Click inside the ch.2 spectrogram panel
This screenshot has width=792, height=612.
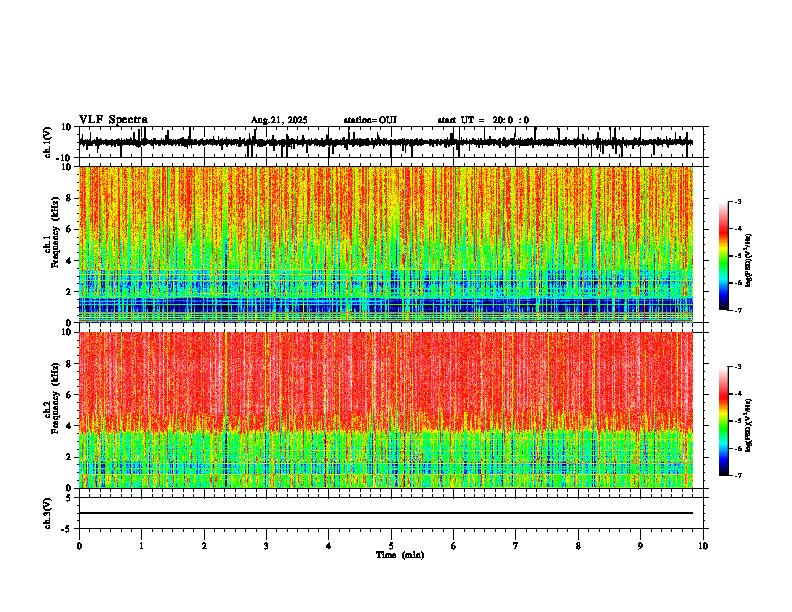coord(386,410)
